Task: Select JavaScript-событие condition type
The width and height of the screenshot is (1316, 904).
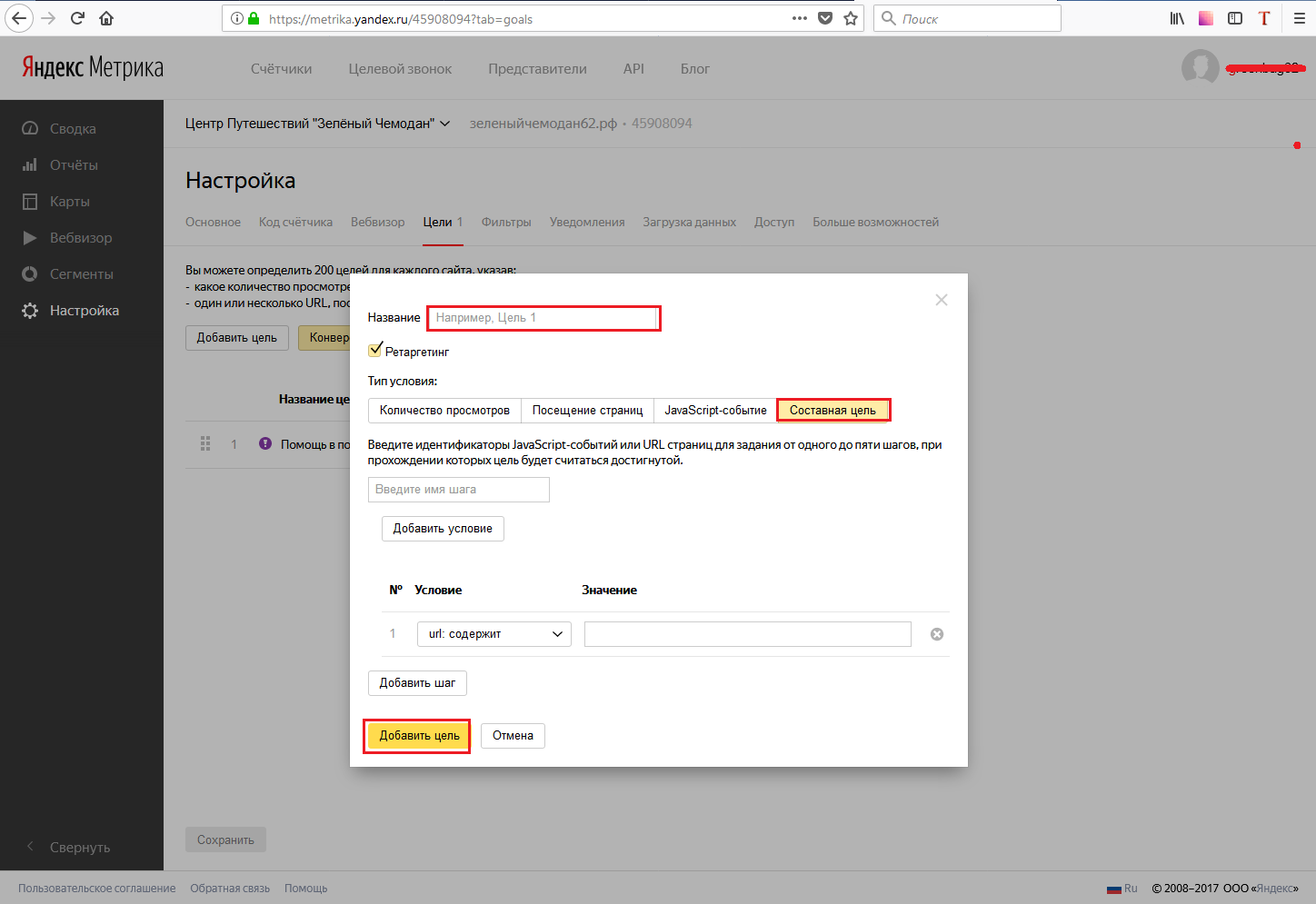Action: tap(715, 411)
